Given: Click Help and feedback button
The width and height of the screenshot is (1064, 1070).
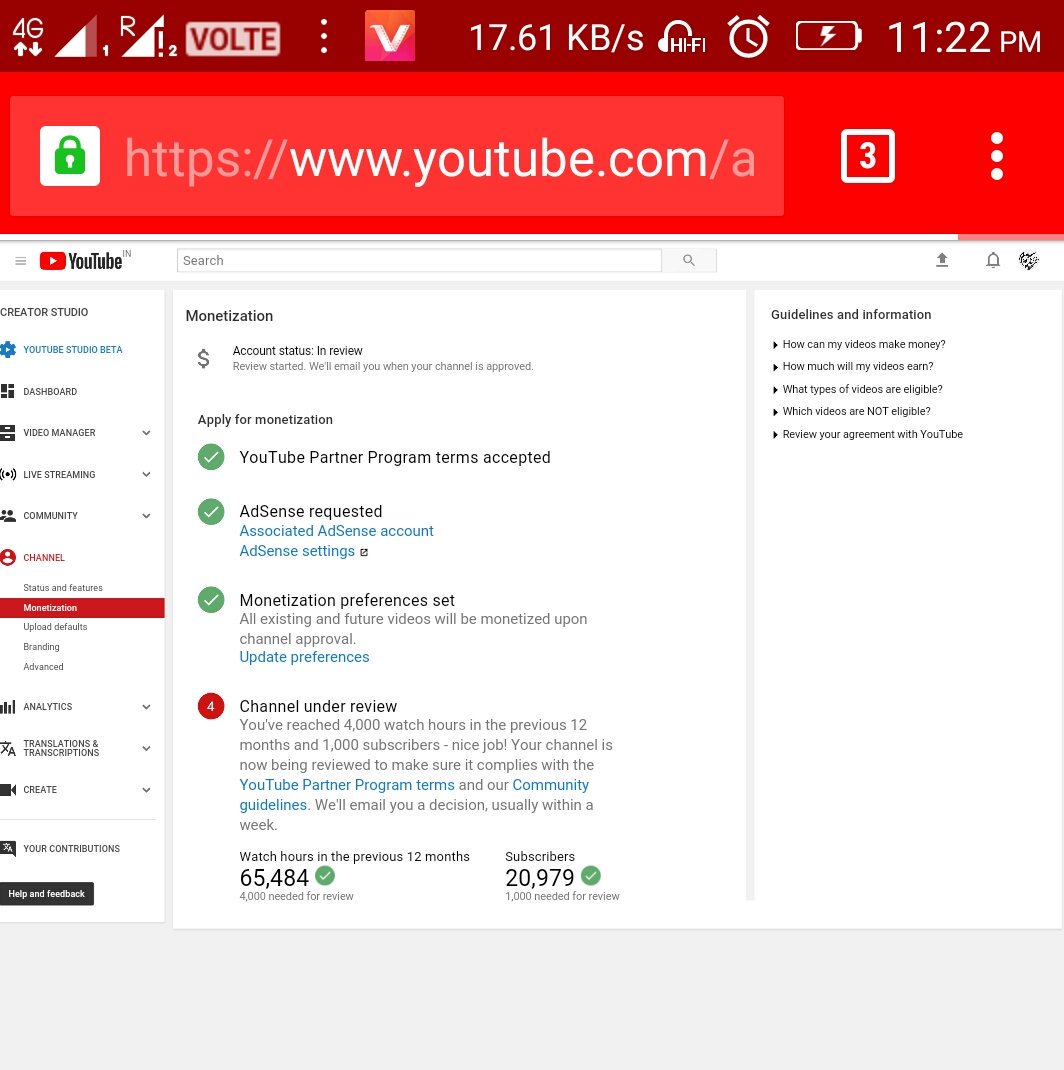Looking at the screenshot, I should click(46, 894).
